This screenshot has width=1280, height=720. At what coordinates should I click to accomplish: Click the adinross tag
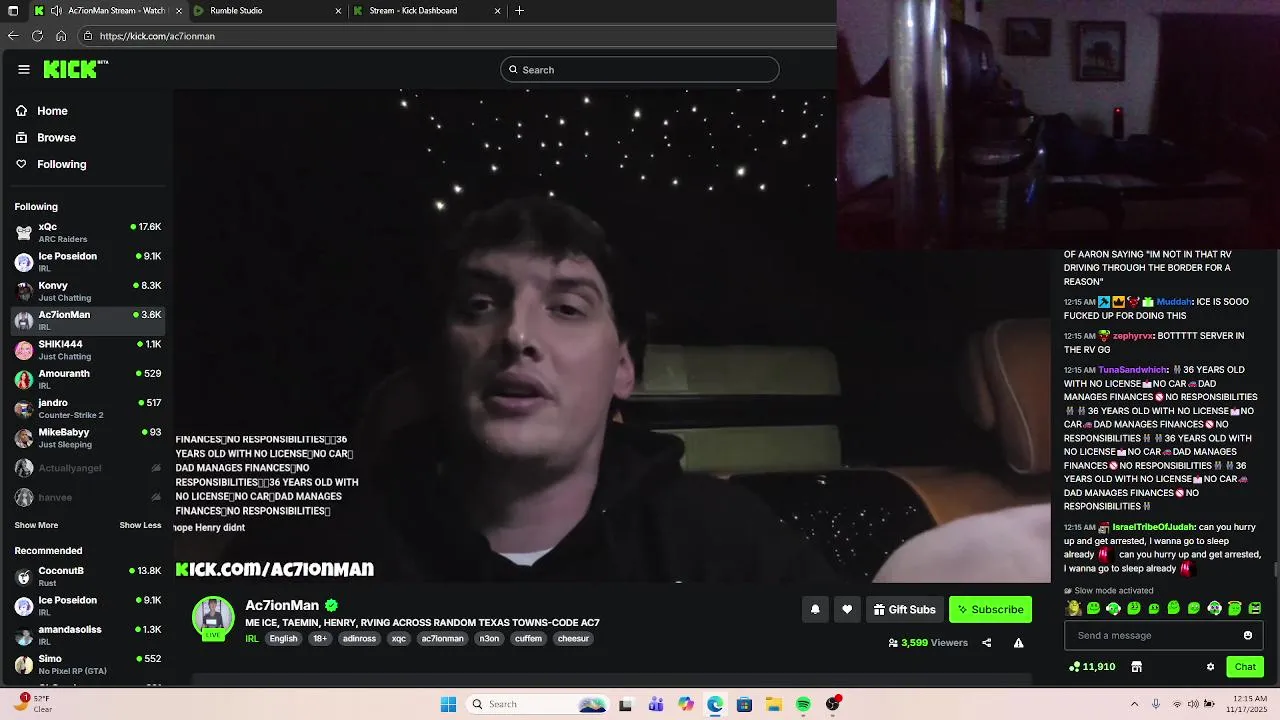pyautogui.click(x=359, y=639)
